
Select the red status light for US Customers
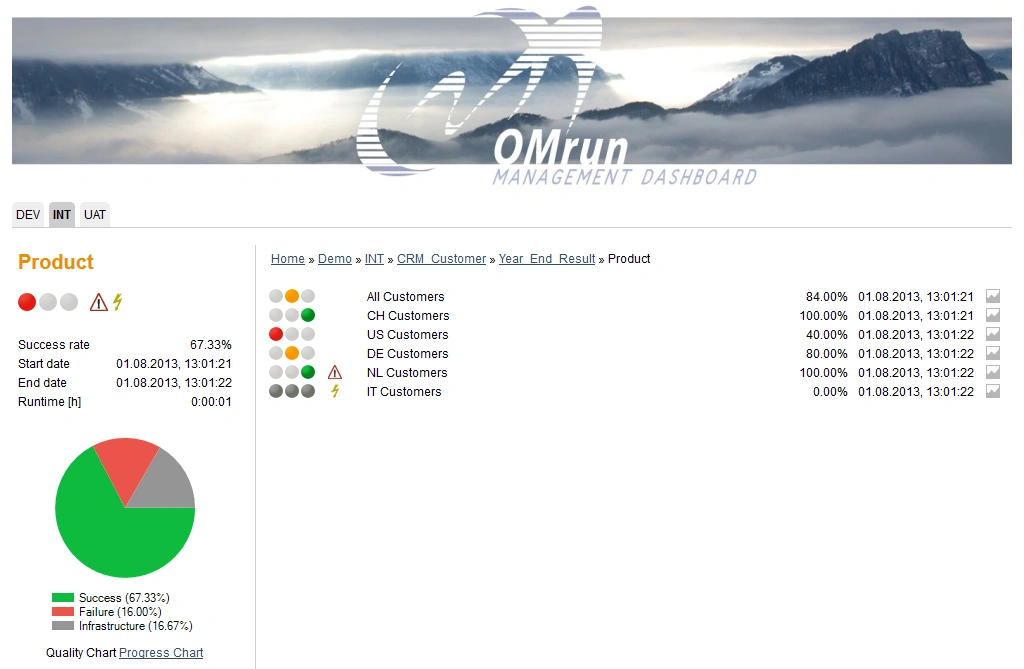273,333
